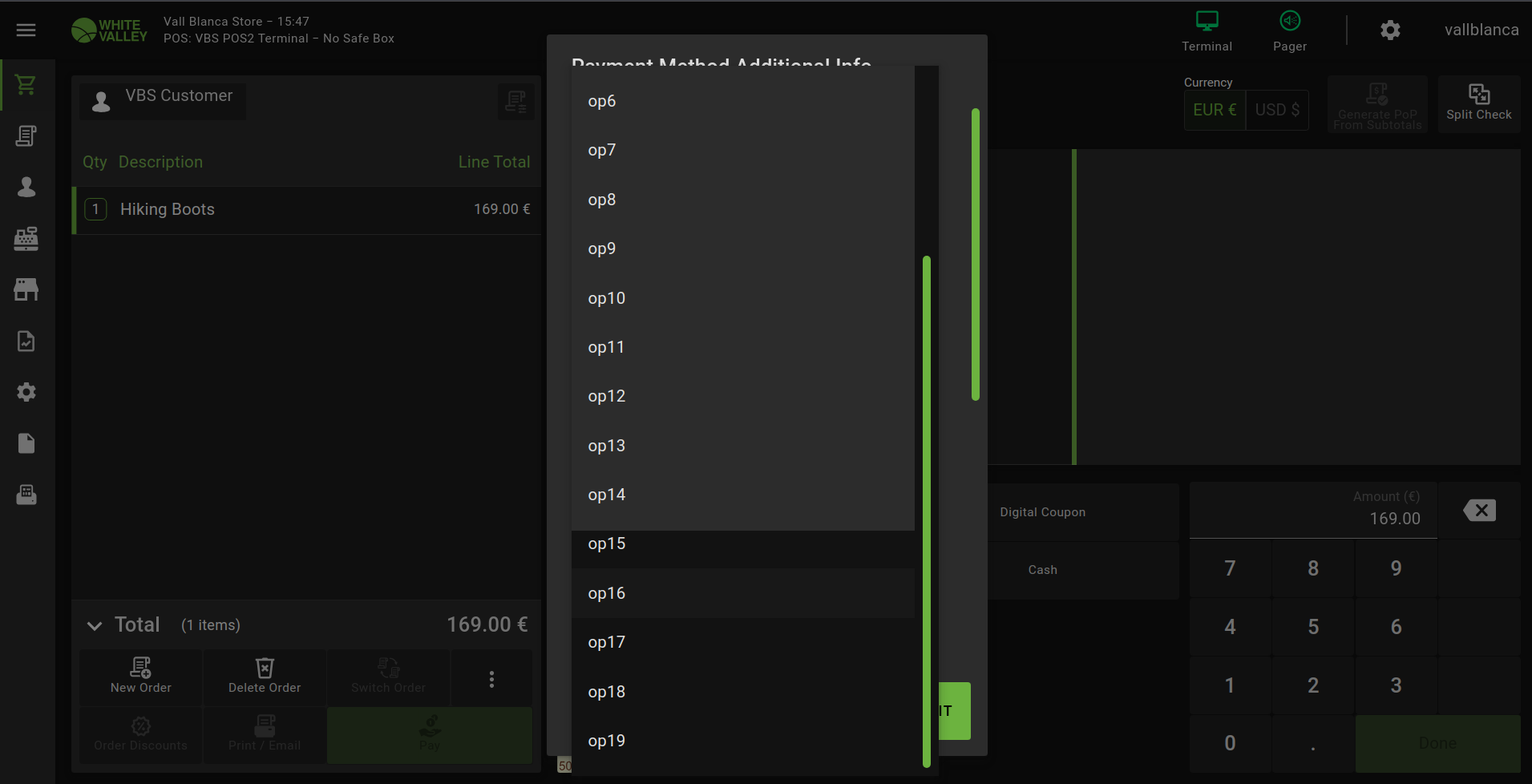Open settings gear next to vallblanca
Viewport: 1532px width, 784px height.
click(1390, 30)
